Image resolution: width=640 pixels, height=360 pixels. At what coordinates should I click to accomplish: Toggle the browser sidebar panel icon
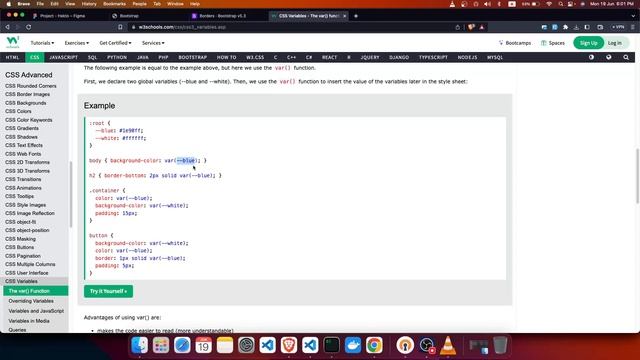(587, 27)
